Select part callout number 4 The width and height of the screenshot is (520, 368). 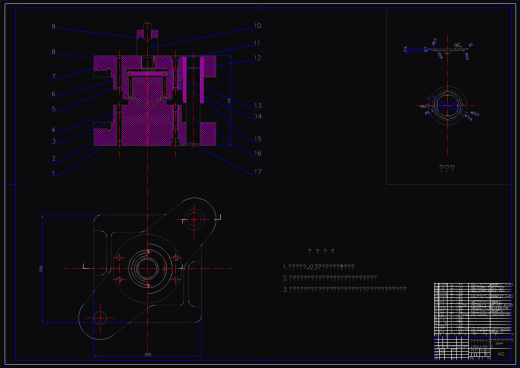(x=53, y=129)
